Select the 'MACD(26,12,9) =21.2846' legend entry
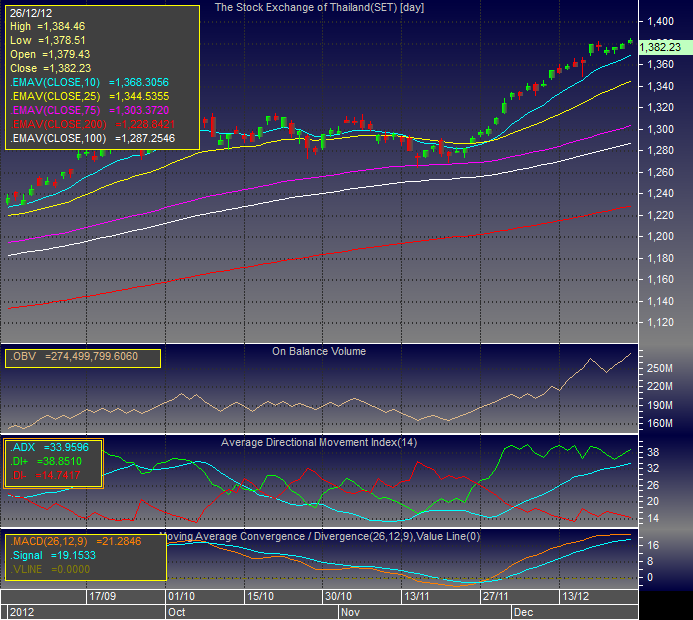Screen dimensions: 693x620 point(76,541)
